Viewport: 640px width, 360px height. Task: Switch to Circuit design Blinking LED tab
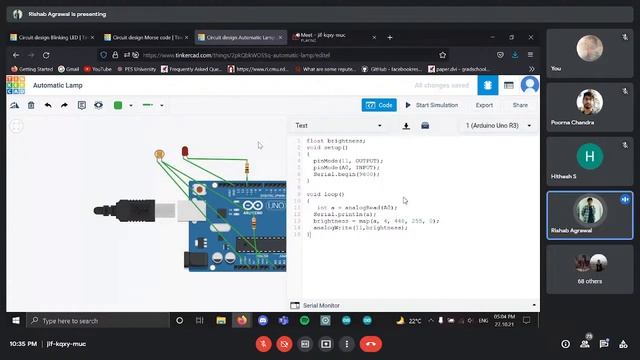click(x=52, y=37)
